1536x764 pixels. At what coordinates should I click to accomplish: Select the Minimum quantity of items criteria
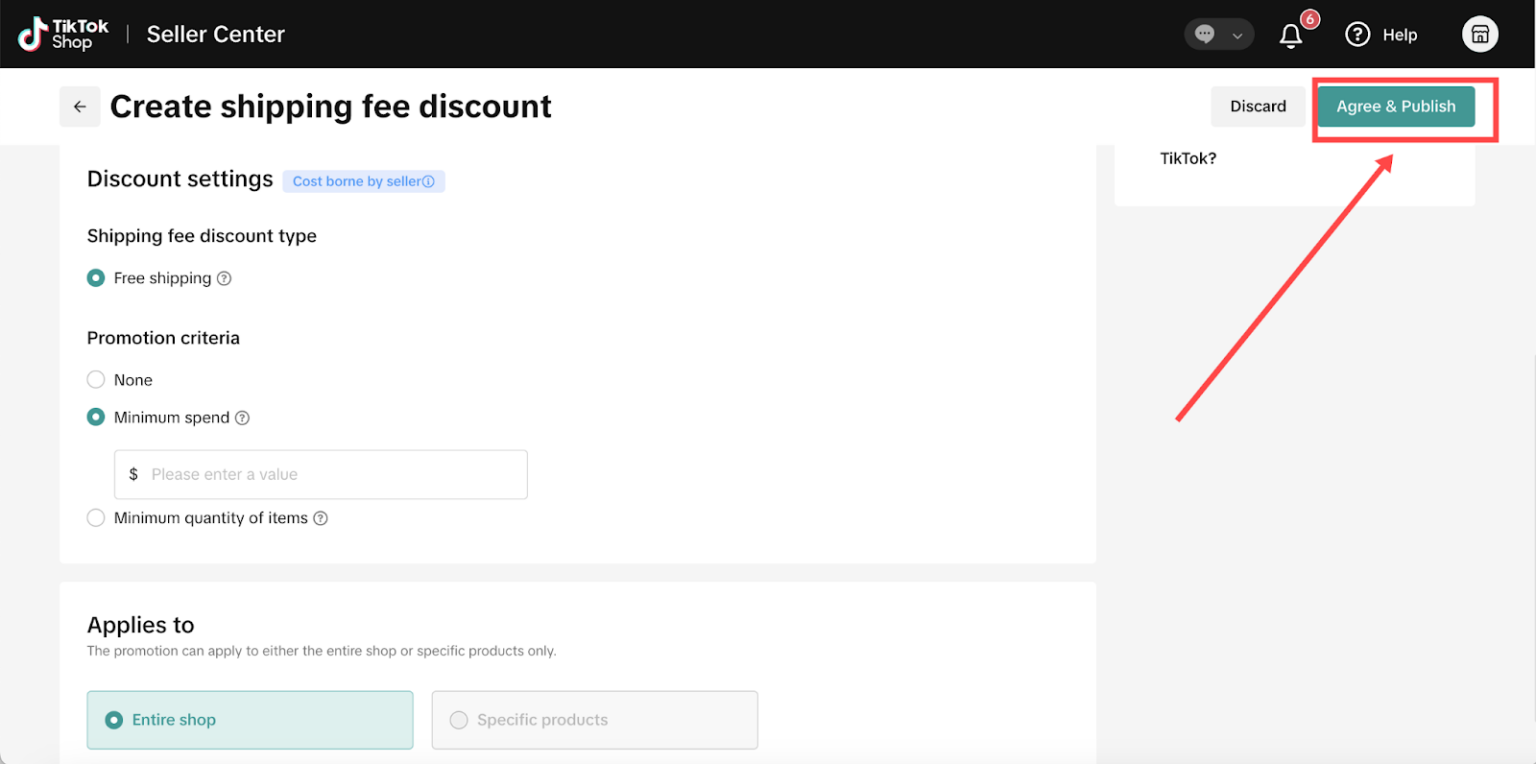pyautogui.click(x=96, y=517)
